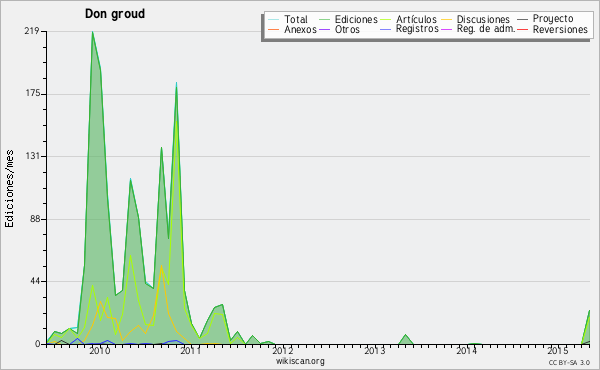The width and height of the screenshot is (600, 370).
Task: Click the y-axis value 219
Action: pos(32,31)
